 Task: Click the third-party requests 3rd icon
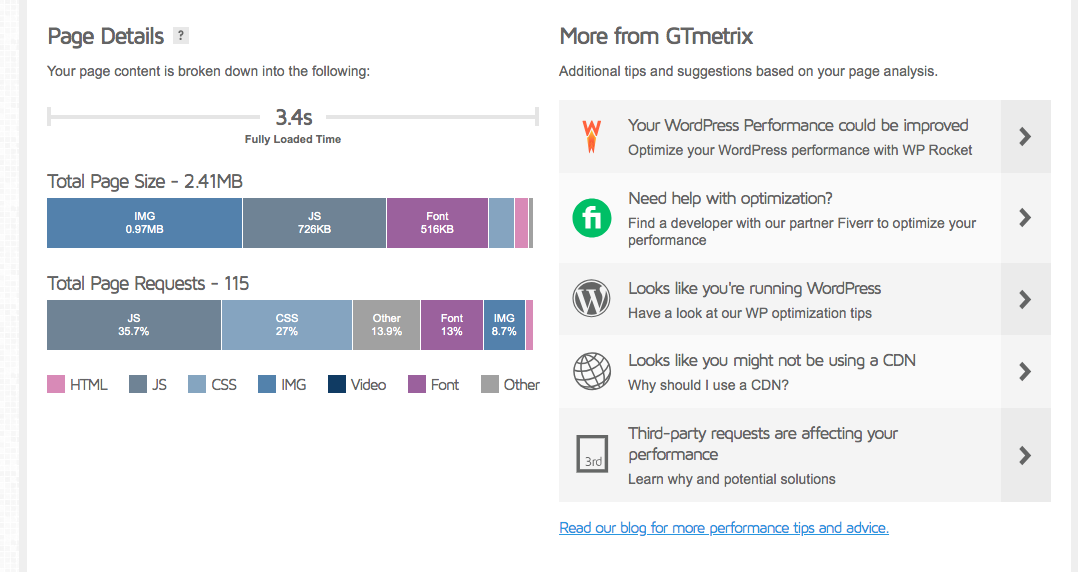593,453
